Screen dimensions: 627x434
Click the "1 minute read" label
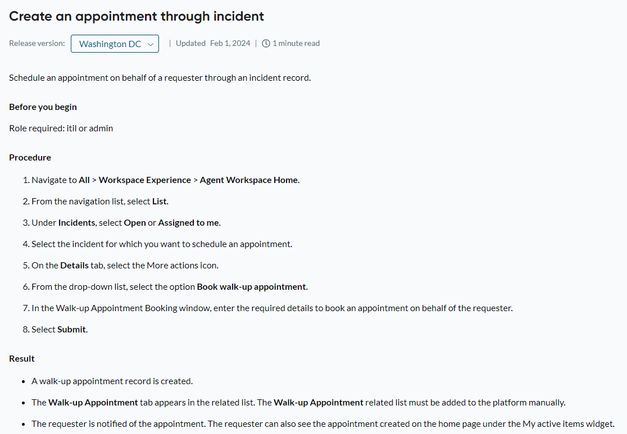[296, 43]
